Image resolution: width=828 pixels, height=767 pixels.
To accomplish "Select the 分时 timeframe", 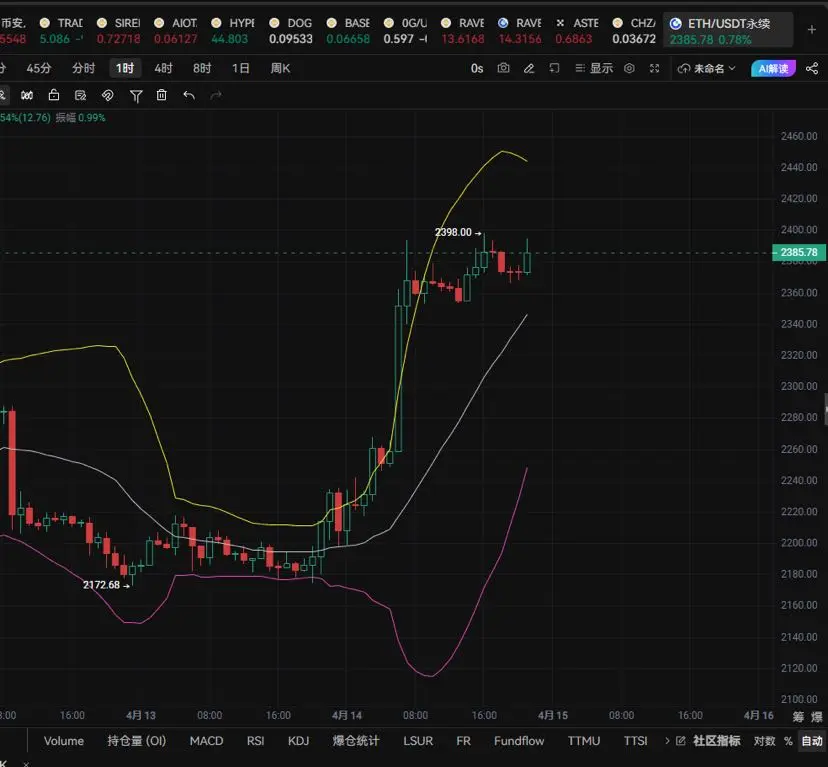I will click(x=83, y=68).
